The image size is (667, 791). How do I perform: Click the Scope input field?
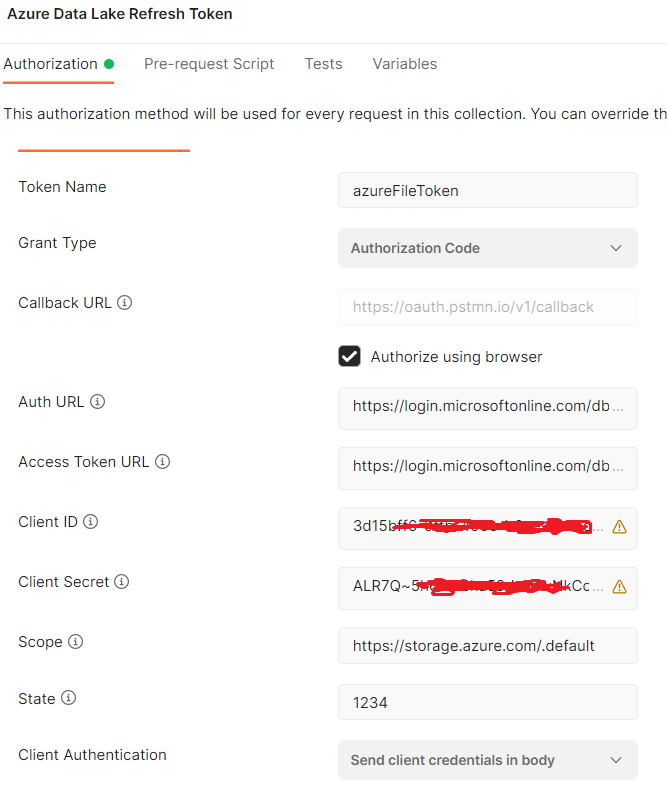(x=487, y=646)
